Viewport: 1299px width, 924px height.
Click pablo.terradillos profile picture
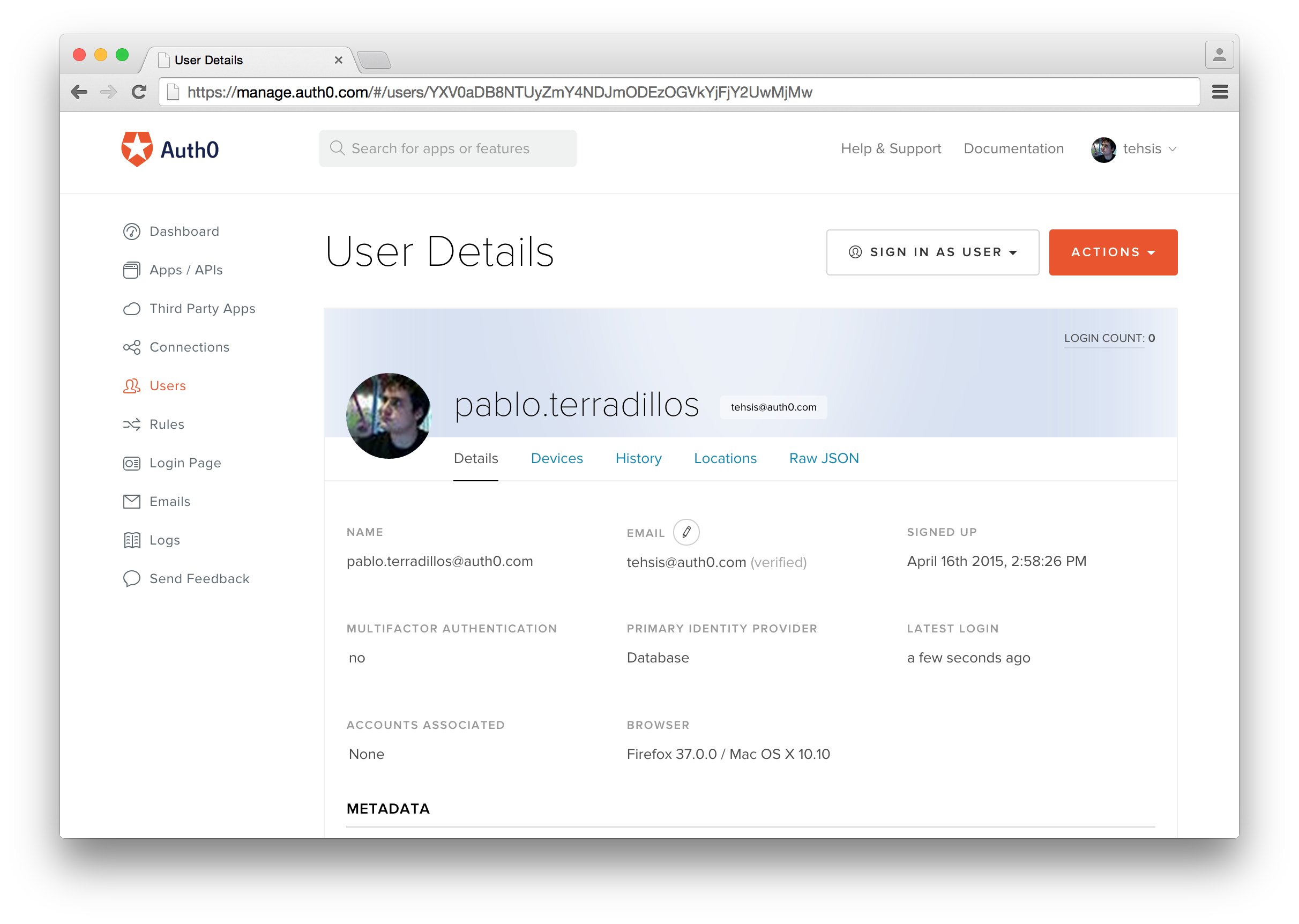389,416
